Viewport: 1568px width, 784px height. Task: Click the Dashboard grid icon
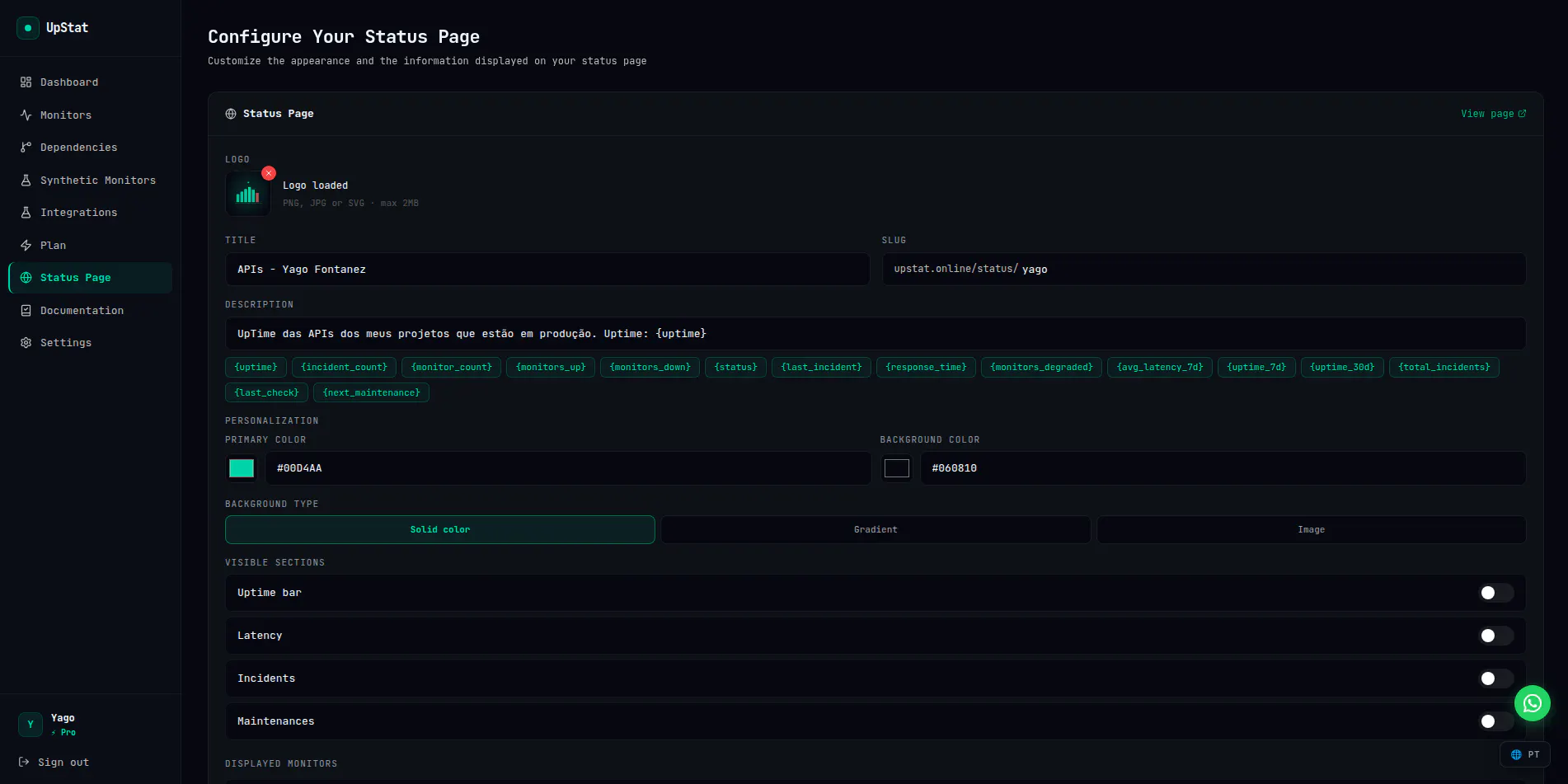tap(26, 82)
